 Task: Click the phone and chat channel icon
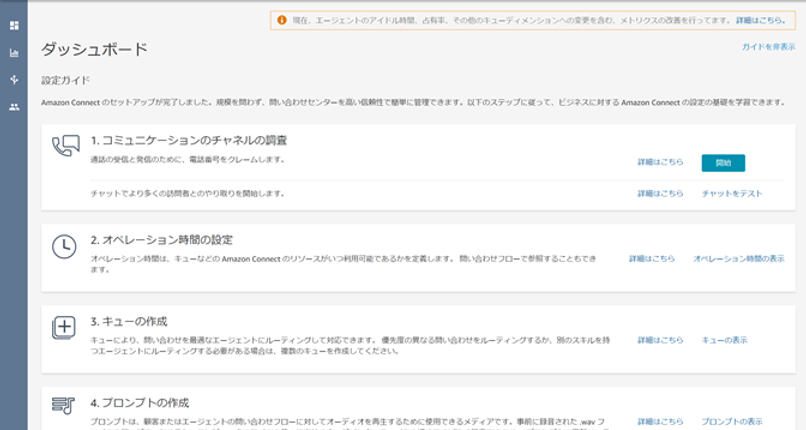click(64, 147)
